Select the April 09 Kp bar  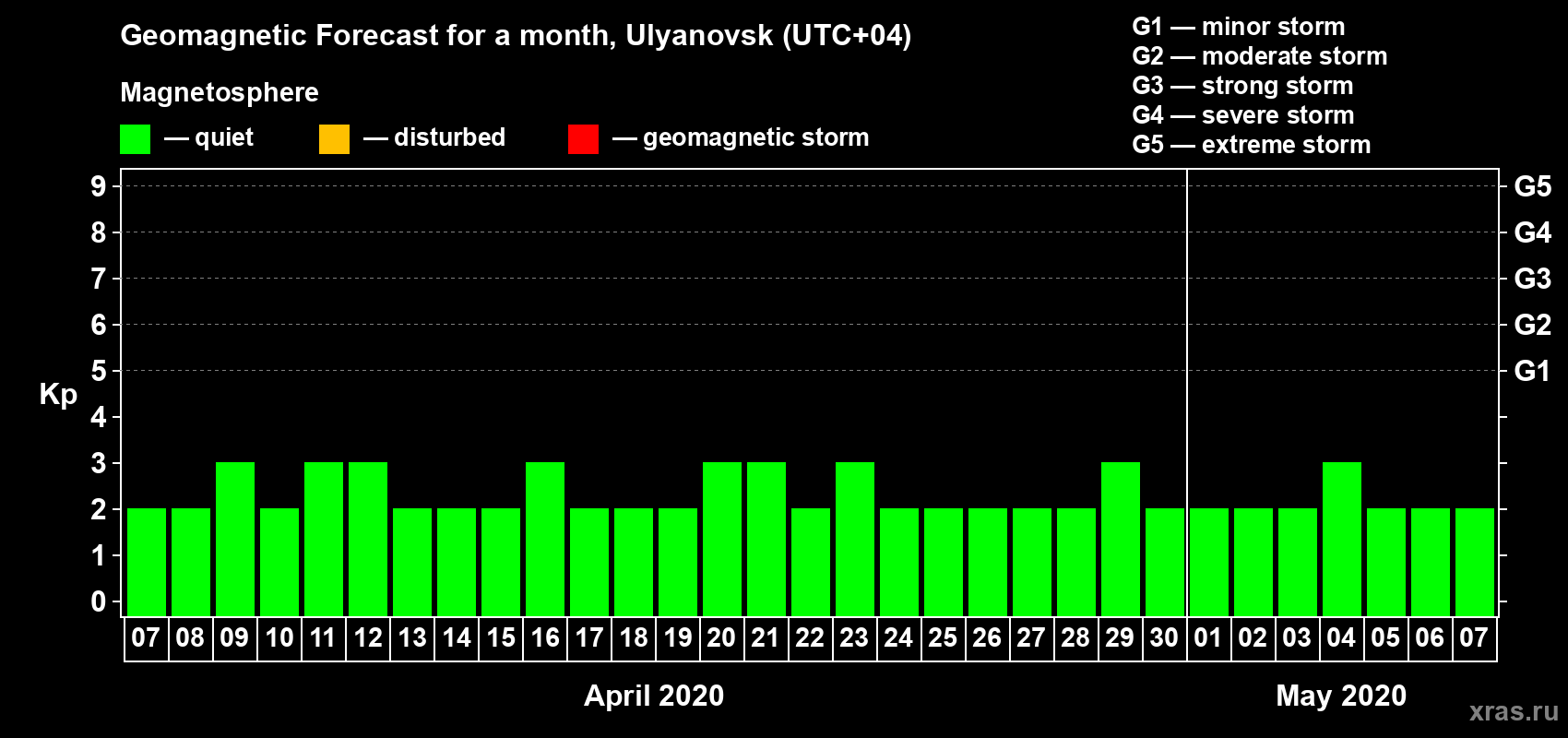tap(235, 539)
